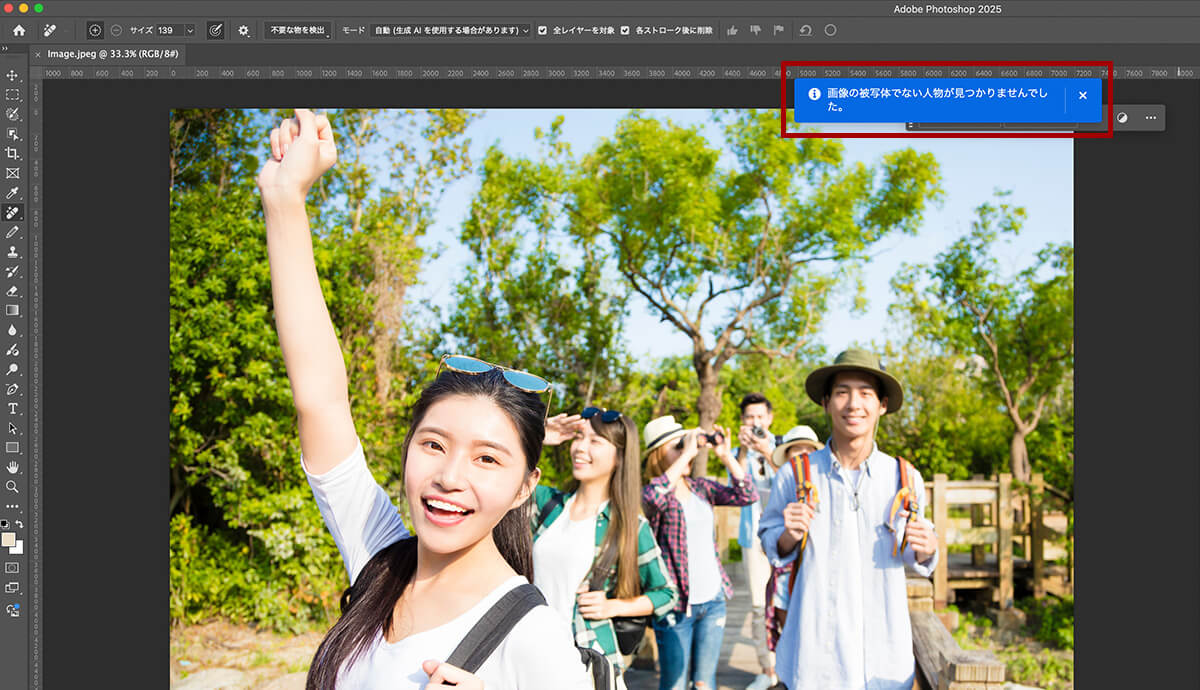Viewport: 1200px width, 690px height.
Task: Expand the tools panel double arrow
Action: 5,47
